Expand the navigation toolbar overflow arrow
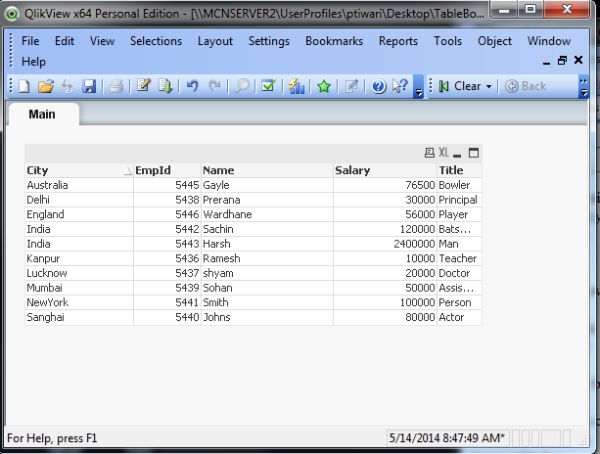This screenshot has width=600, height=454. (x=584, y=92)
